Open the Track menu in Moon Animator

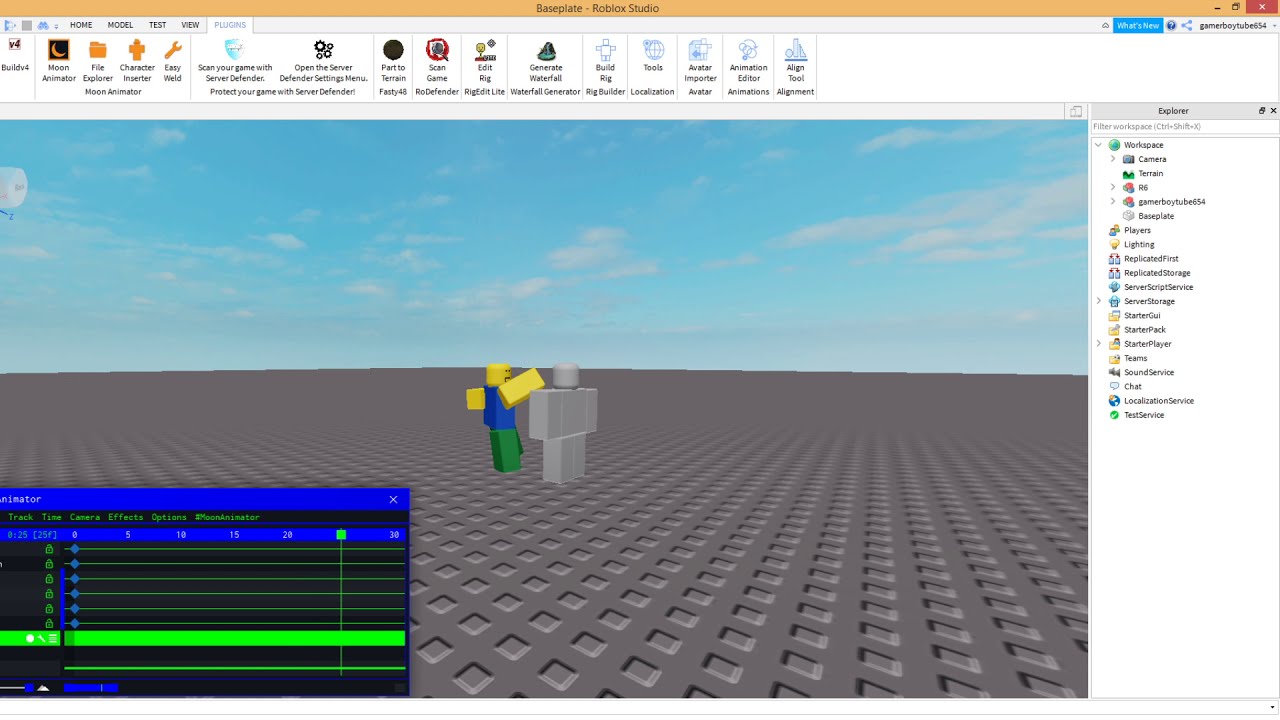pos(21,517)
